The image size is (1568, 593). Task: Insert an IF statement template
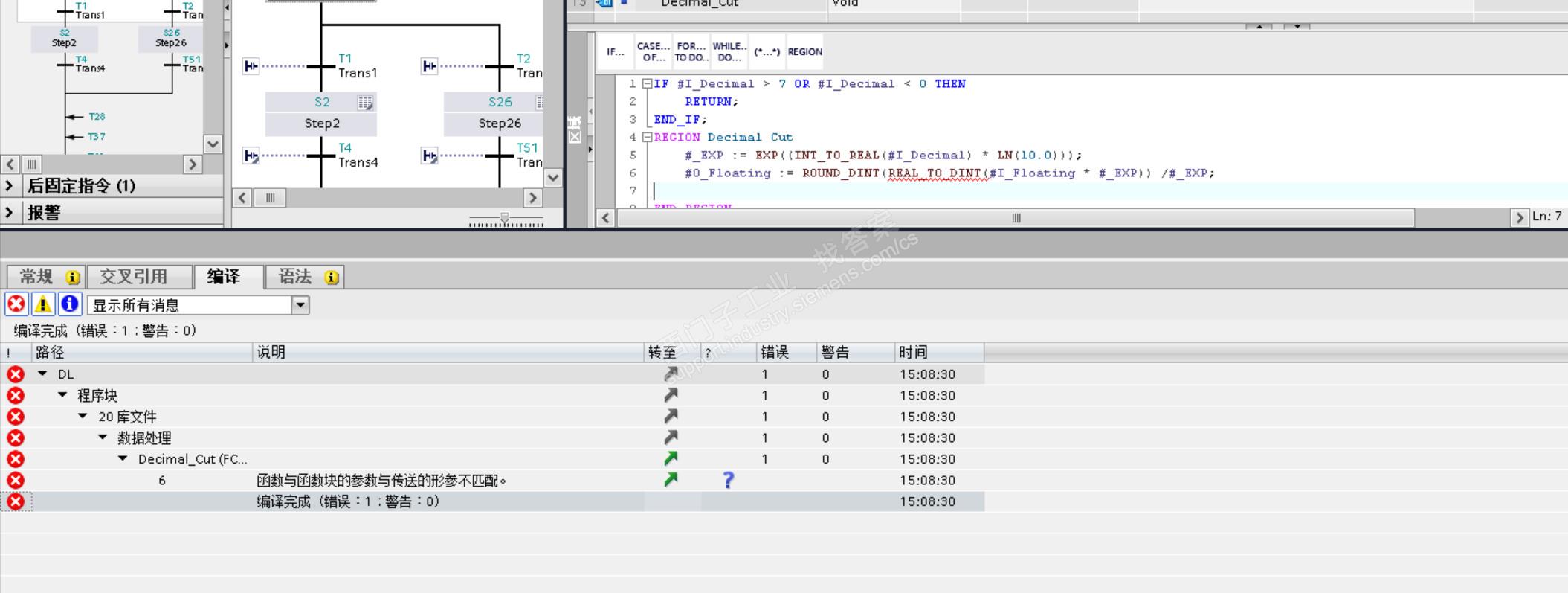coord(616,52)
